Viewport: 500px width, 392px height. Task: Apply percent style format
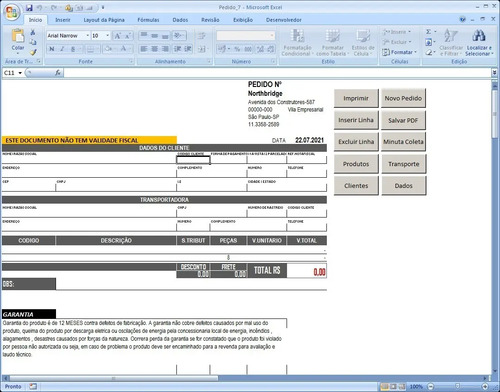[237, 49]
